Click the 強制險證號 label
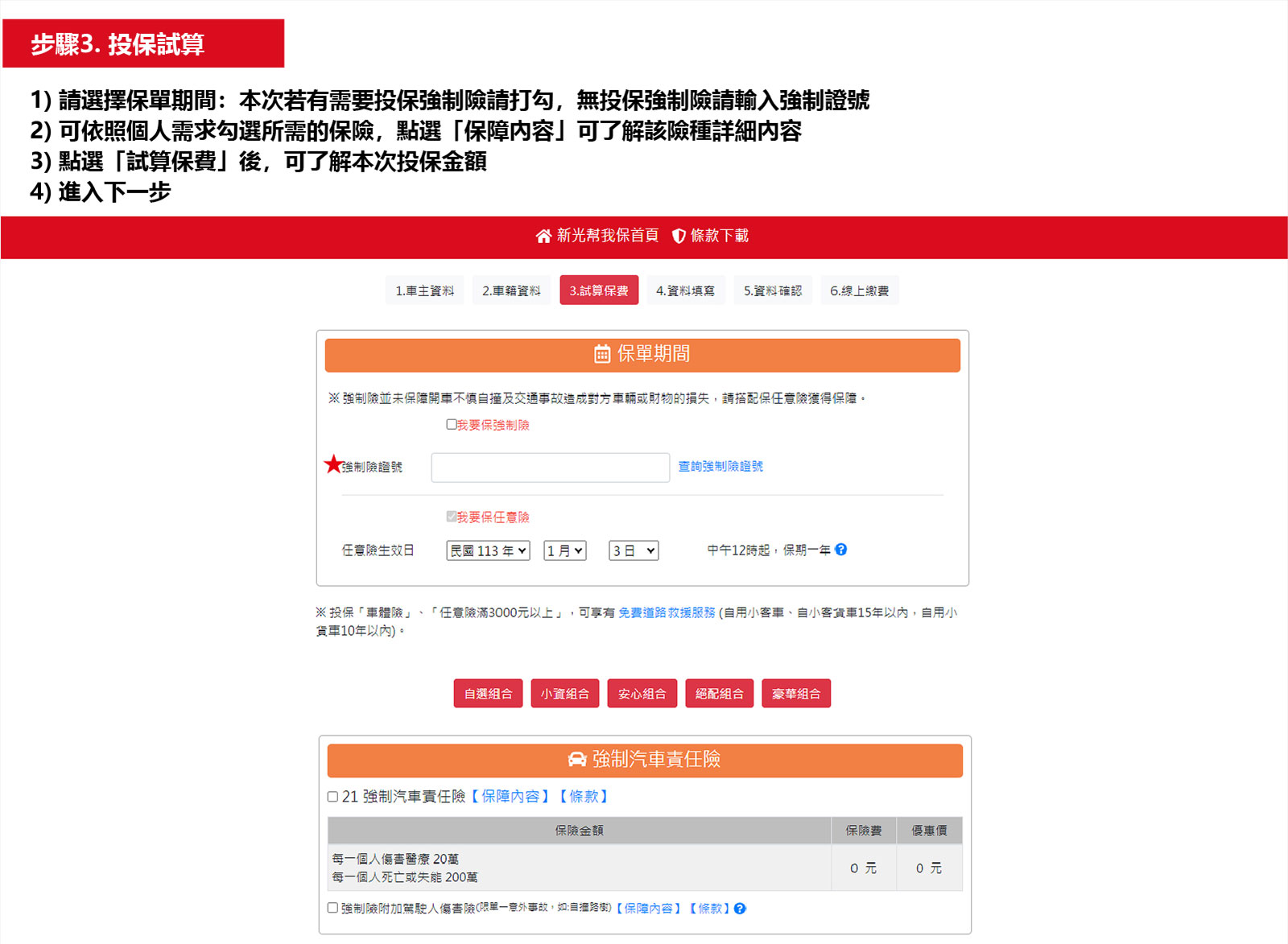 click(372, 467)
